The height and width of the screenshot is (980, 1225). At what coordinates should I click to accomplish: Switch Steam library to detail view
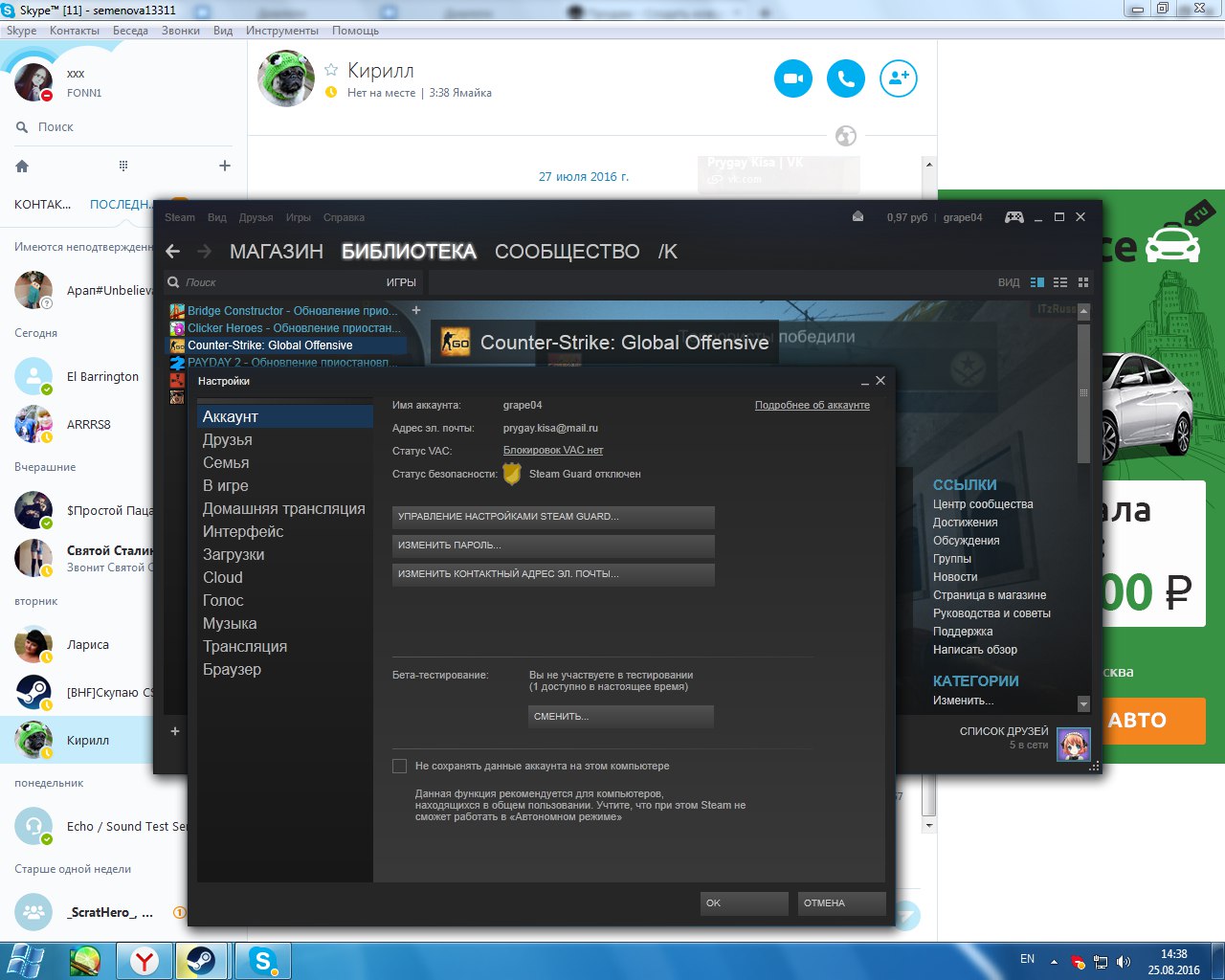(1037, 282)
